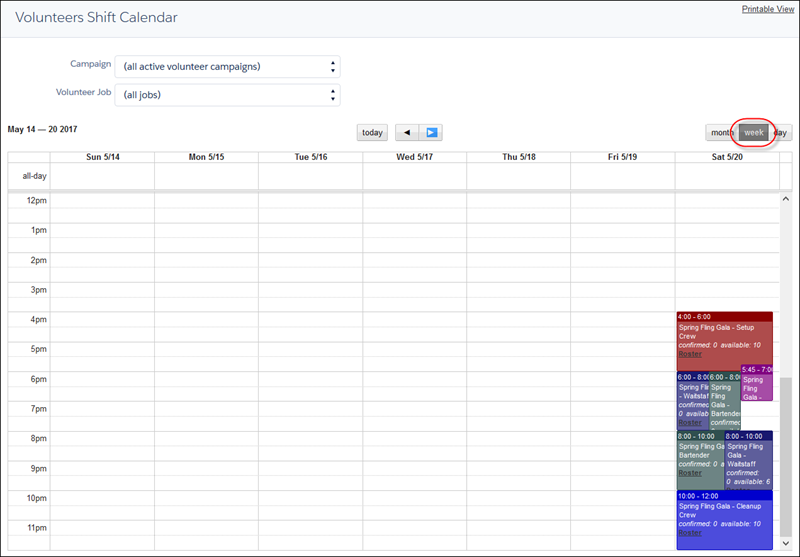The width and height of the screenshot is (800, 557).
Task: Open Roster for 8:00 Bartender shift
Action: point(690,473)
